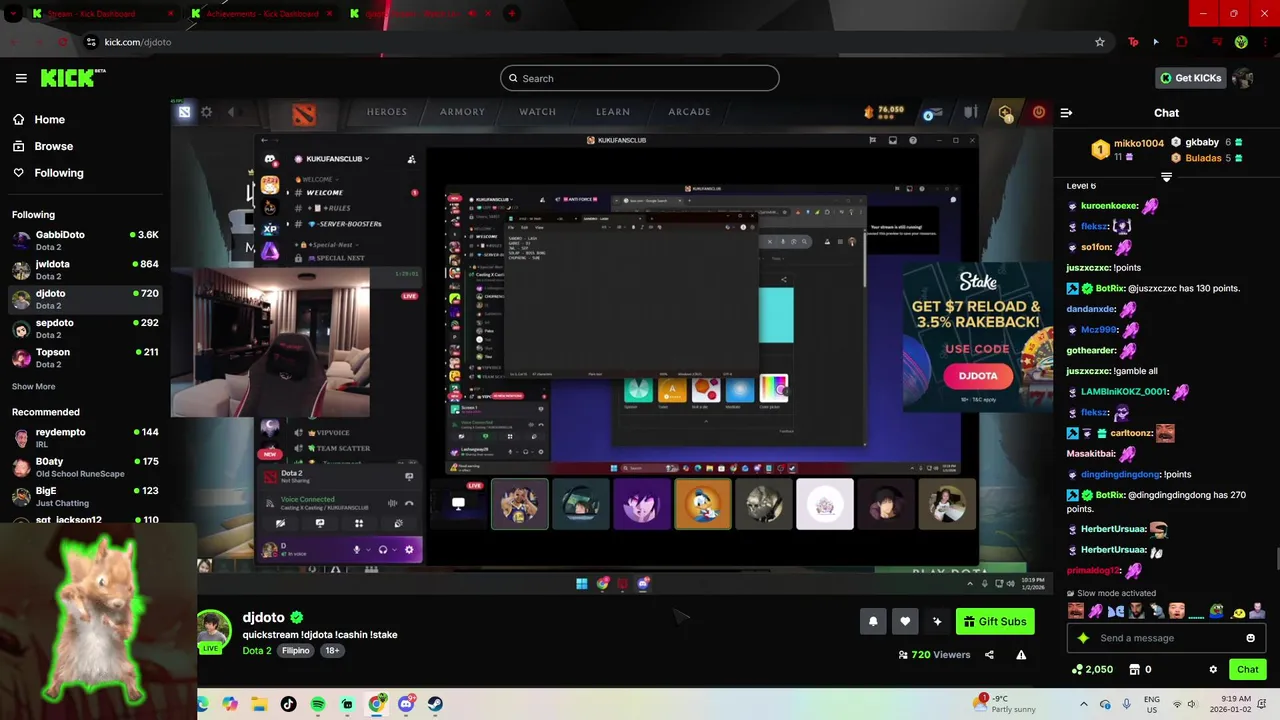Image resolution: width=1280 pixels, height=720 pixels.
Task: Focus the Kick Search field
Action: (640, 78)
